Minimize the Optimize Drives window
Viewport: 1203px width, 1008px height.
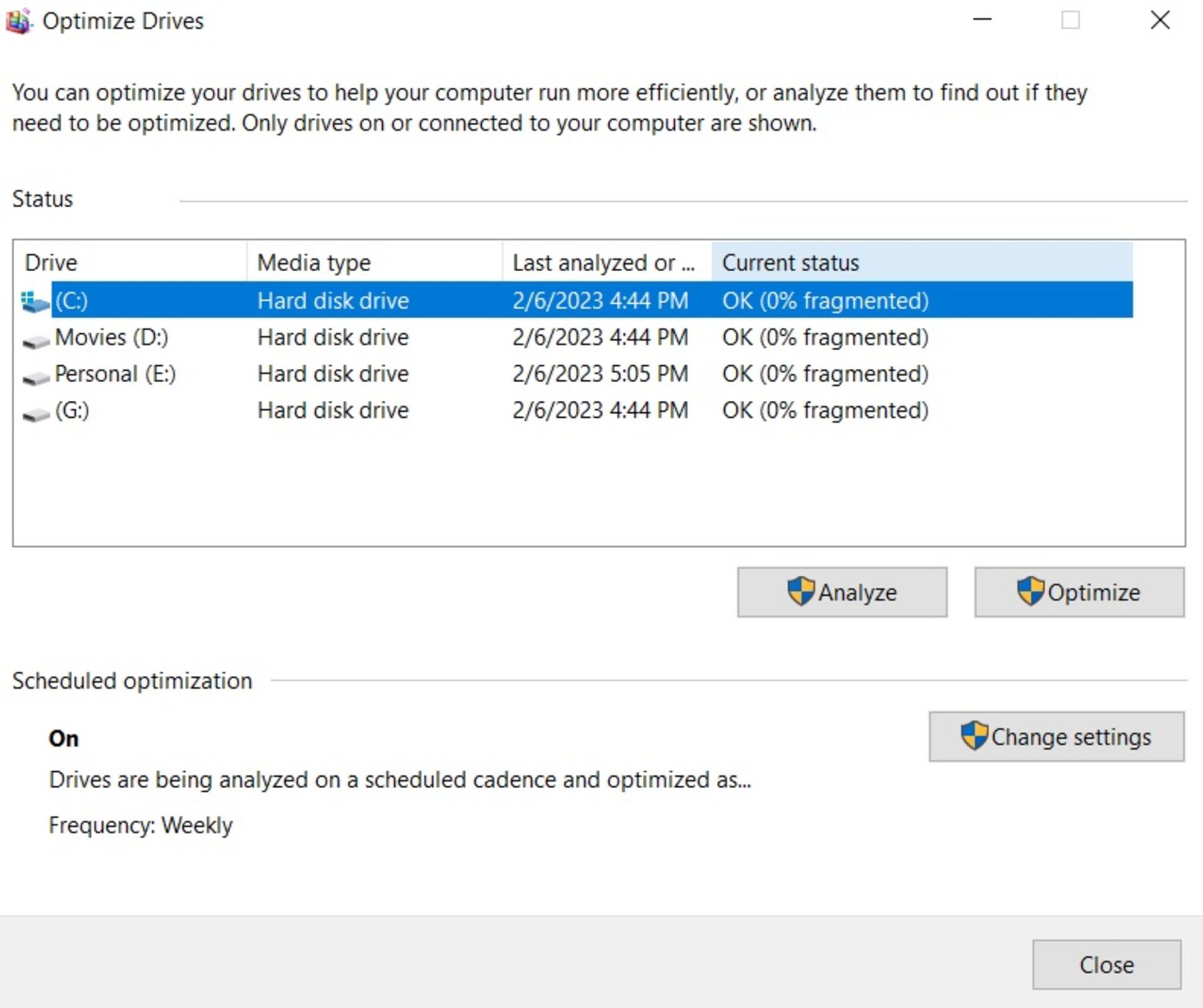click(982, 20)
